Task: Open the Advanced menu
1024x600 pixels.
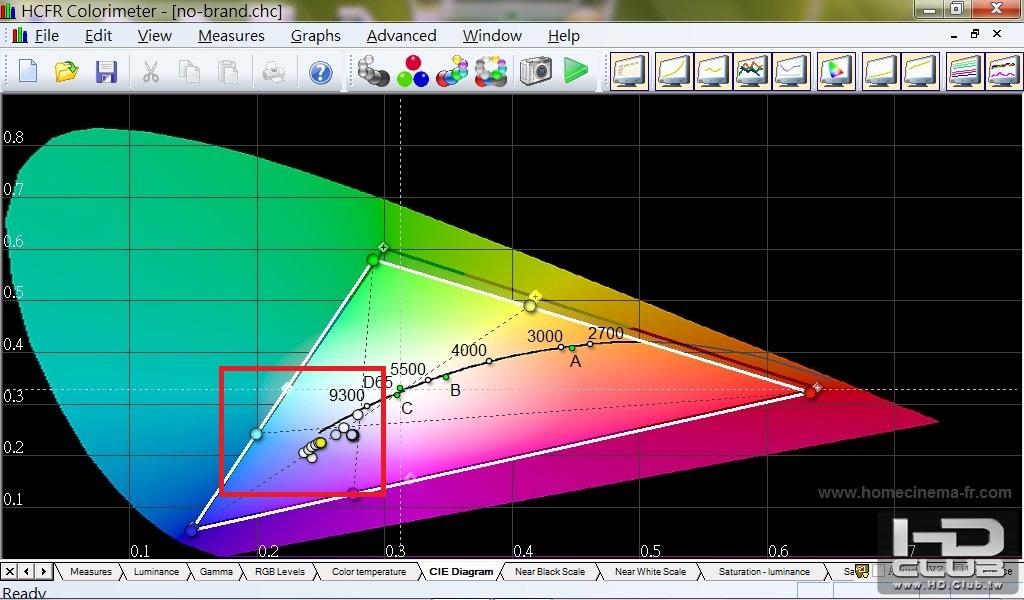Action: click(x=401, y=35)
